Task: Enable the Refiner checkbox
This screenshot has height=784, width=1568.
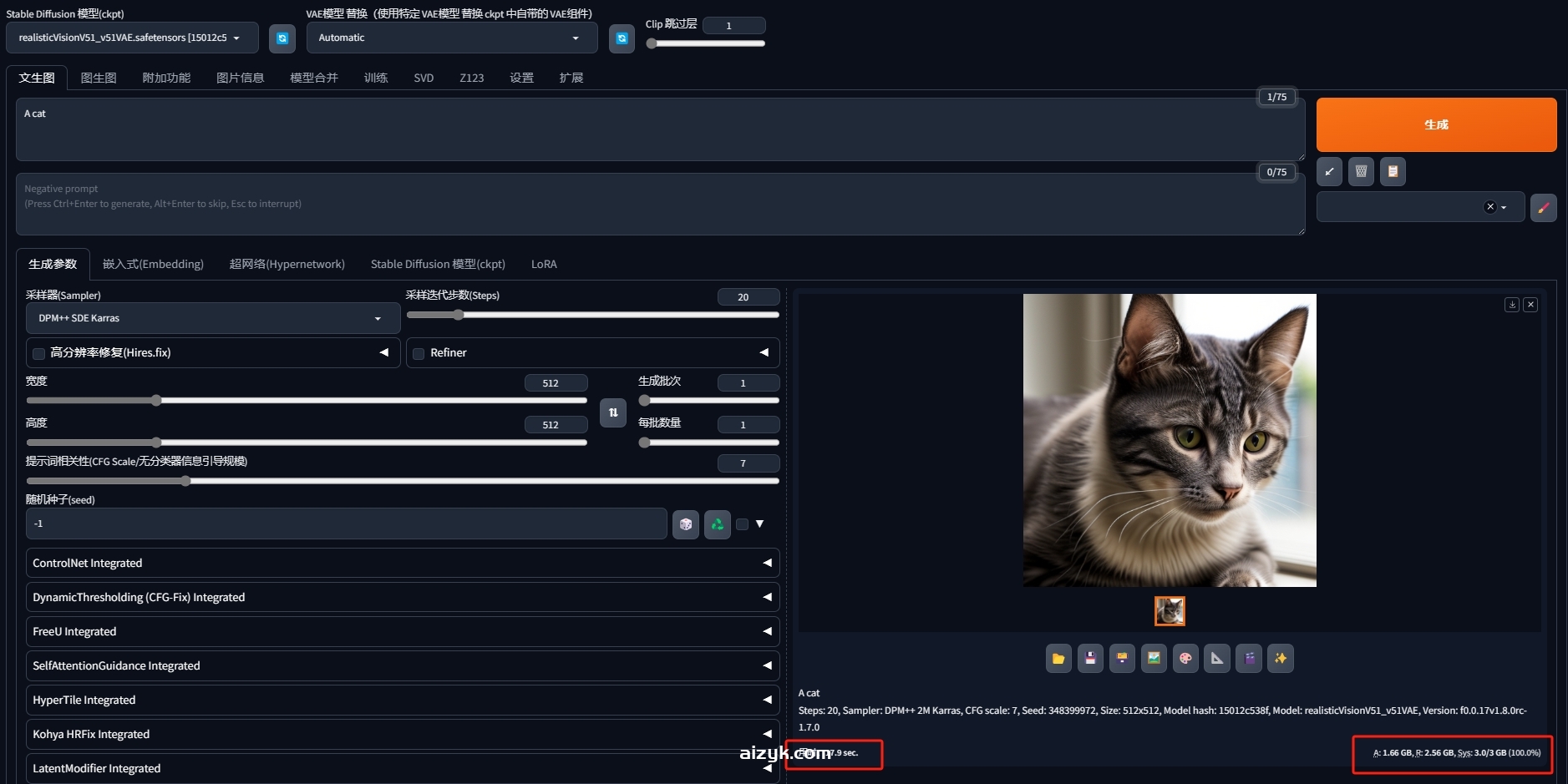Action: (x=419, y=353)
